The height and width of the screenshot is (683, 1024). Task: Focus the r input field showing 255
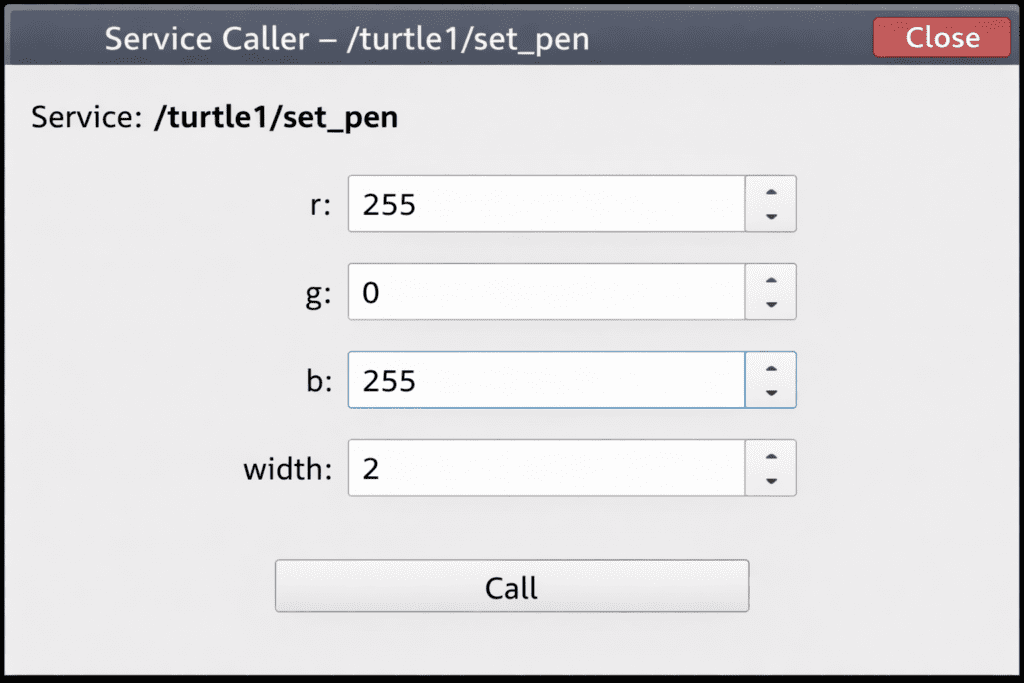tap(546, 204)
